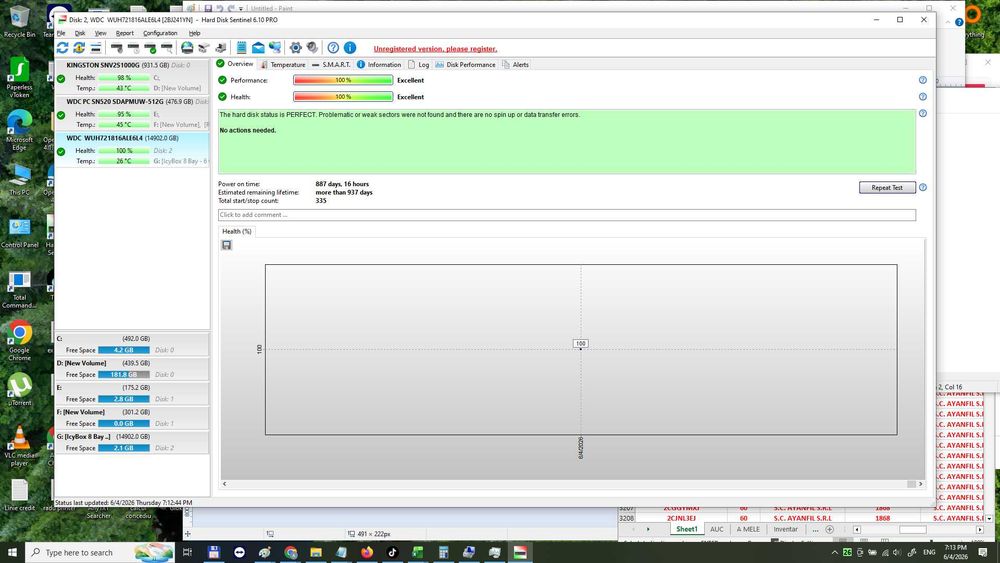
Task: Click help icon beside Repeat Test
Action: (923, 187)
